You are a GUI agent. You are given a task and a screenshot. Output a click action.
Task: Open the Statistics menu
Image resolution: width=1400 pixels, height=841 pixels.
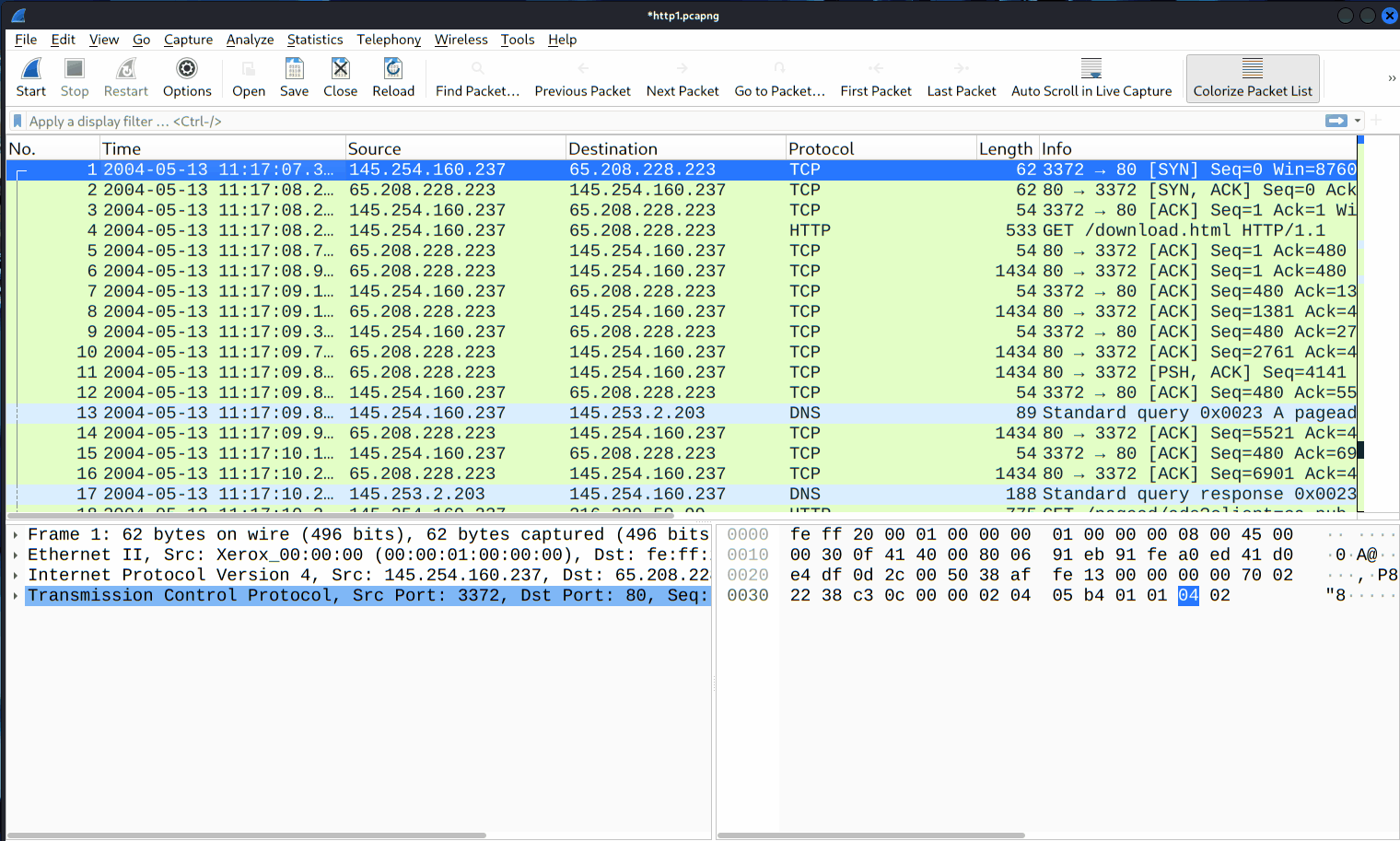point(315,40)
